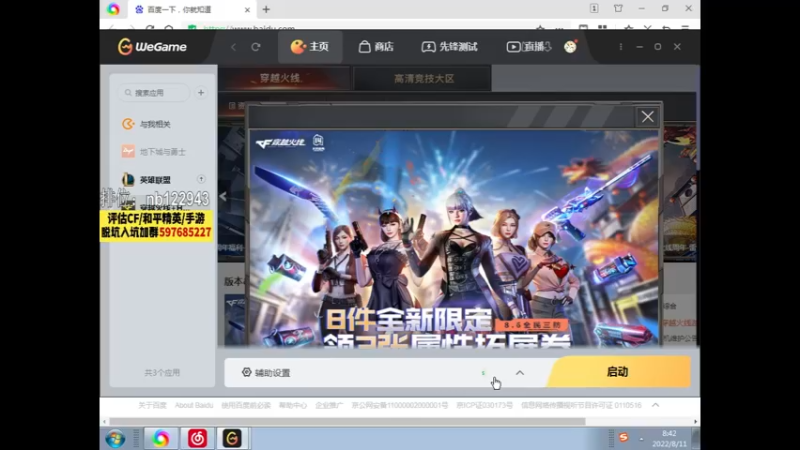
Task: Add an application with the plus button
Action: click(x=201, y=93)
